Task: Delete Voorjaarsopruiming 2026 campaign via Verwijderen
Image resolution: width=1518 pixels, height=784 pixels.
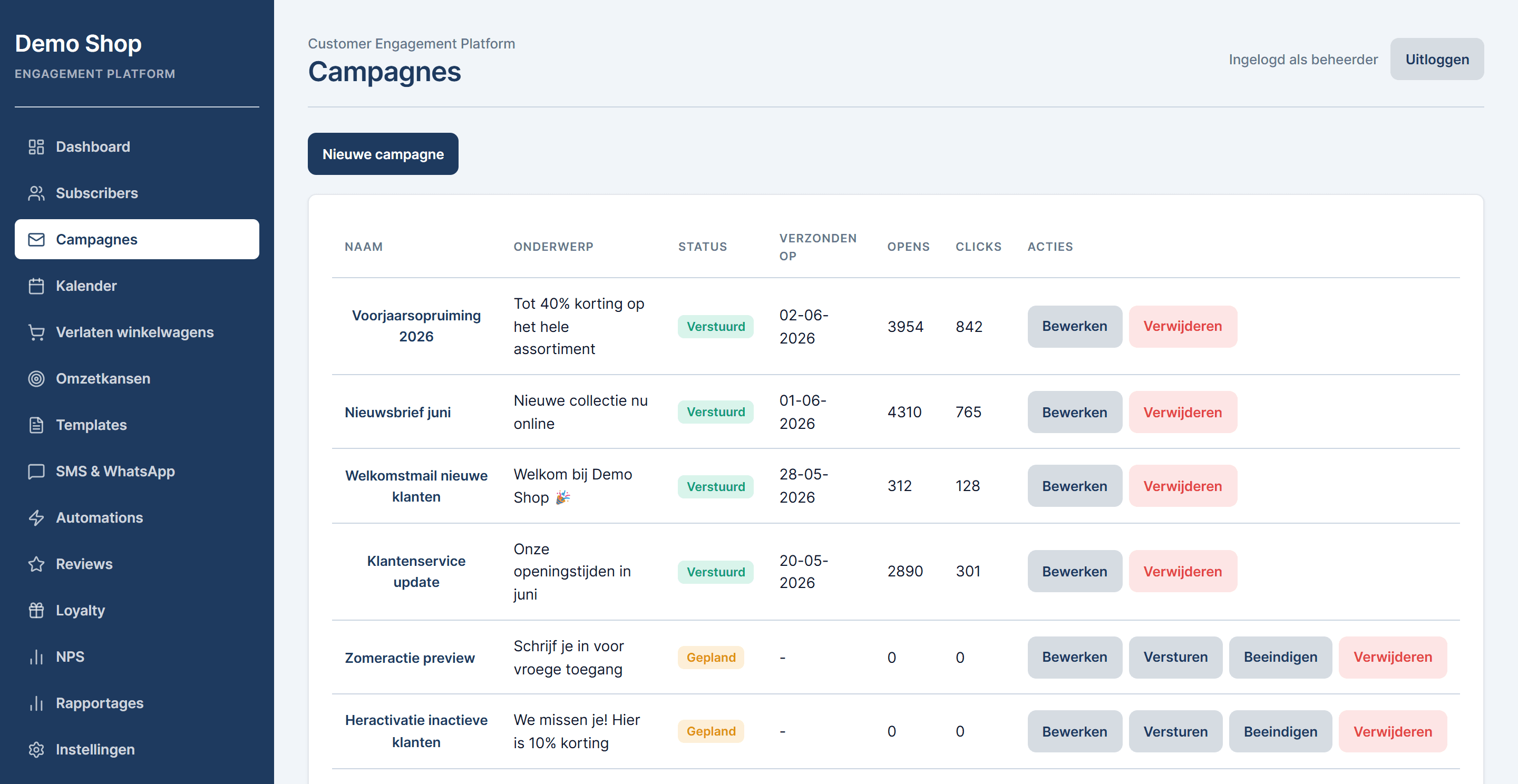Action: pos(1183,326)
